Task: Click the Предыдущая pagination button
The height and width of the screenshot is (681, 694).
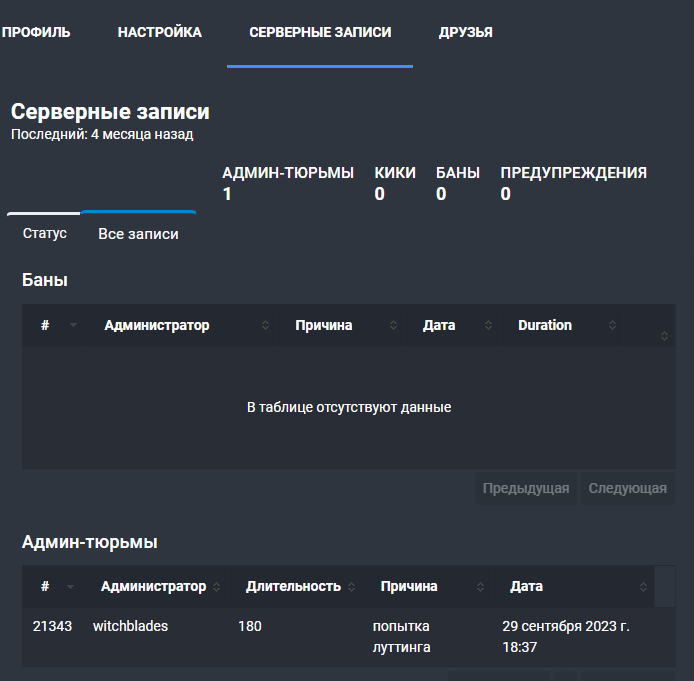Action: coord(526,488)
